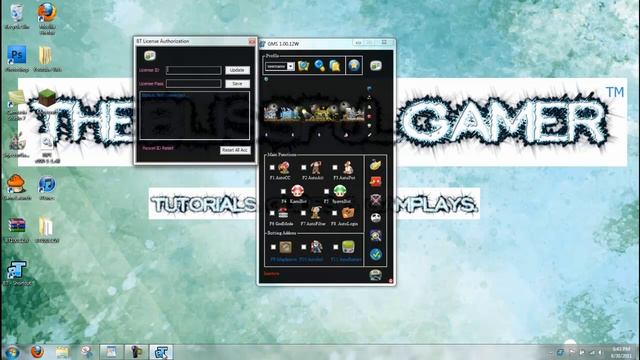Click the Save button in License window
640x360 pixels.
click(x=237, y=83)
